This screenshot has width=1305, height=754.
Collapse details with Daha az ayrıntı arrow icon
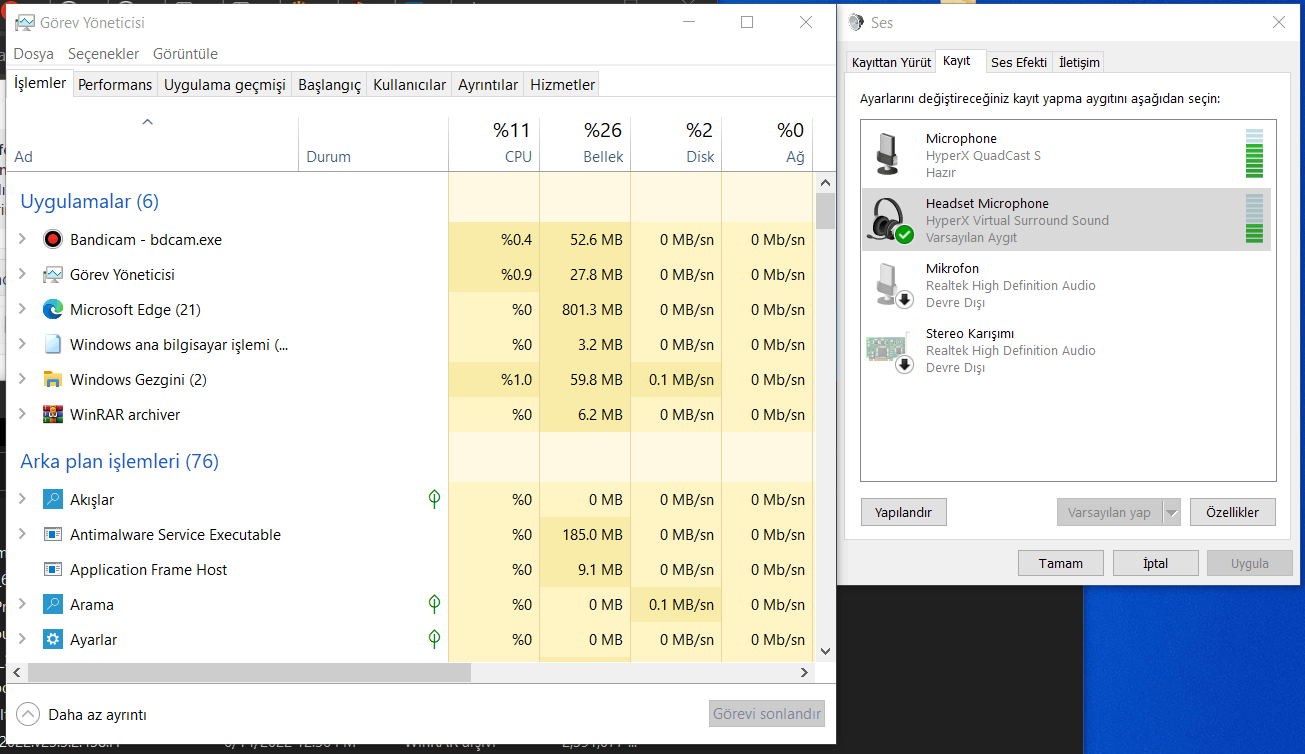coord(28,714)
